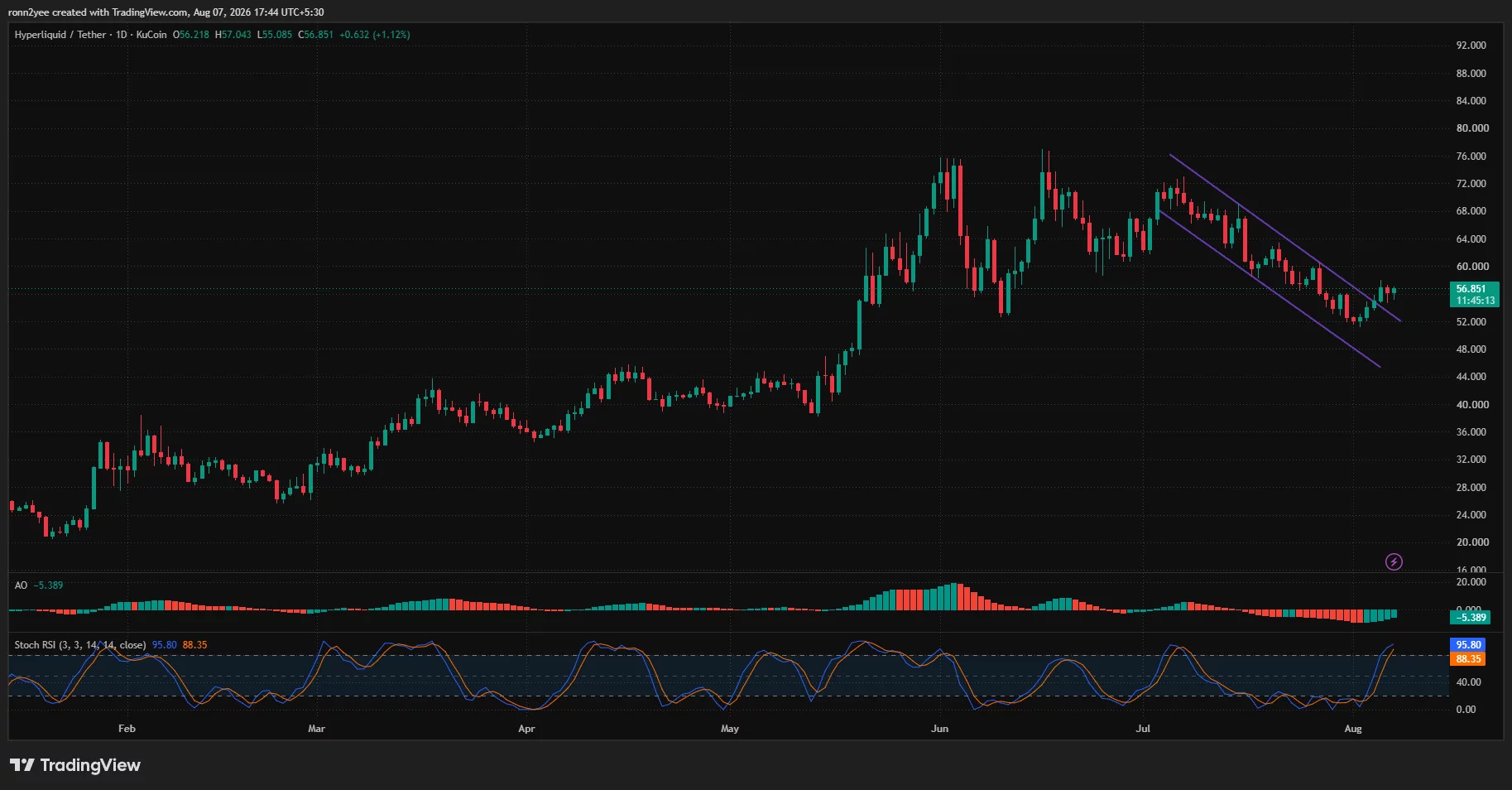1512x790 pixels.
Task: Click the 76.000 price axis label
Action: click(x=1471, y=157)
